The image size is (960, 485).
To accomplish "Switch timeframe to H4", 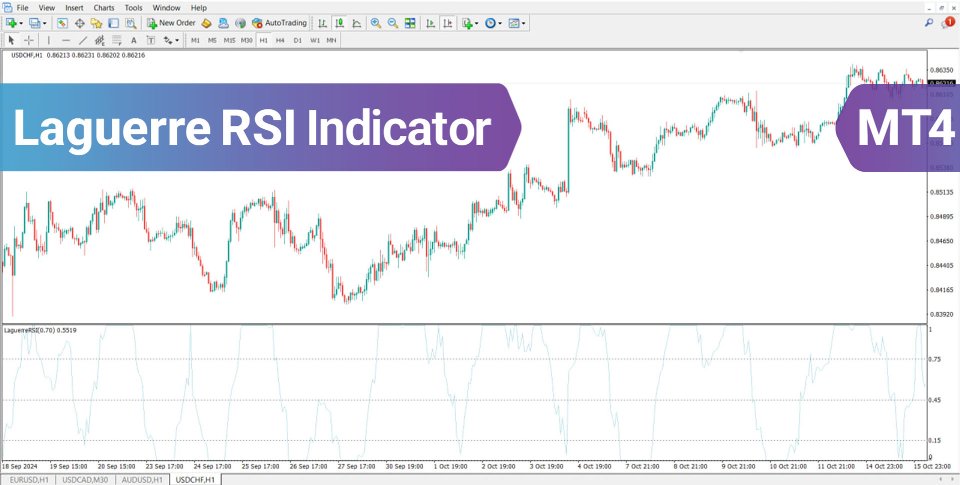I will click(x=280, y=40).
